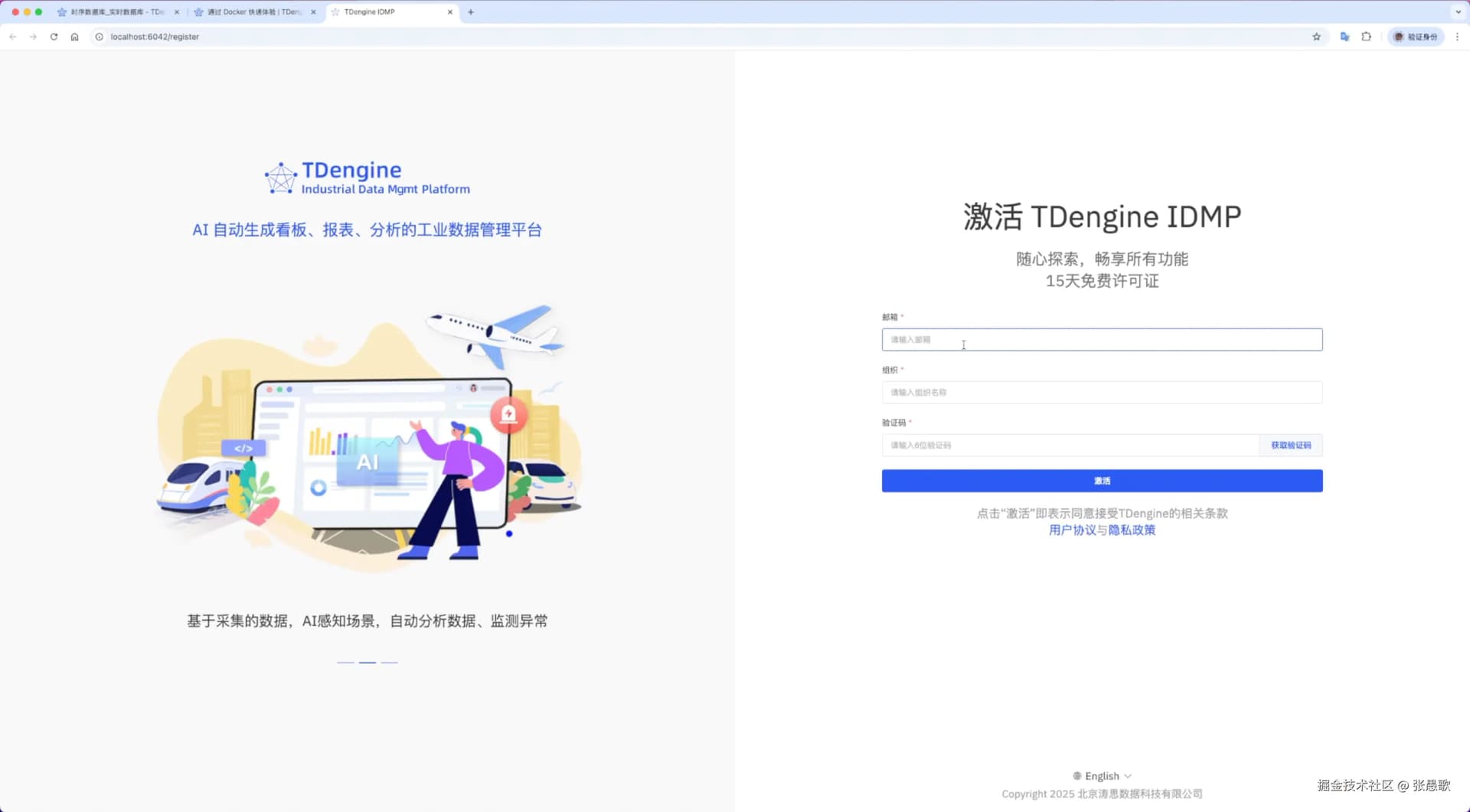
Task: Click the 获取验证码 button
Action: [1291, 445]
